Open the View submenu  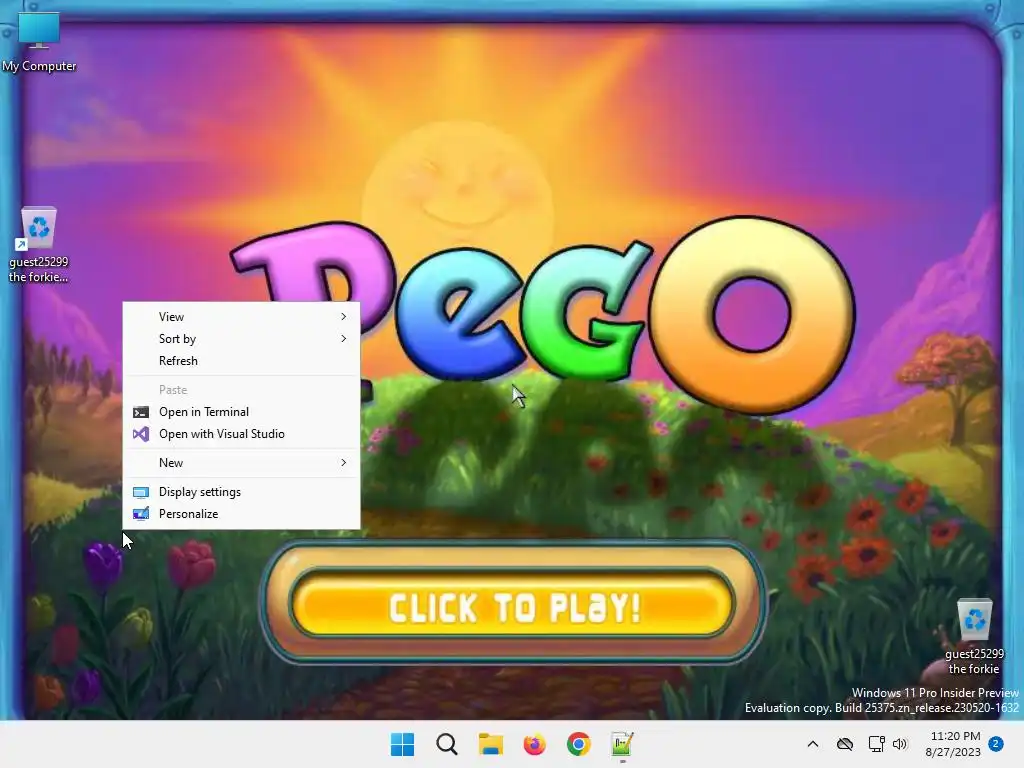(x=242, y=317)
